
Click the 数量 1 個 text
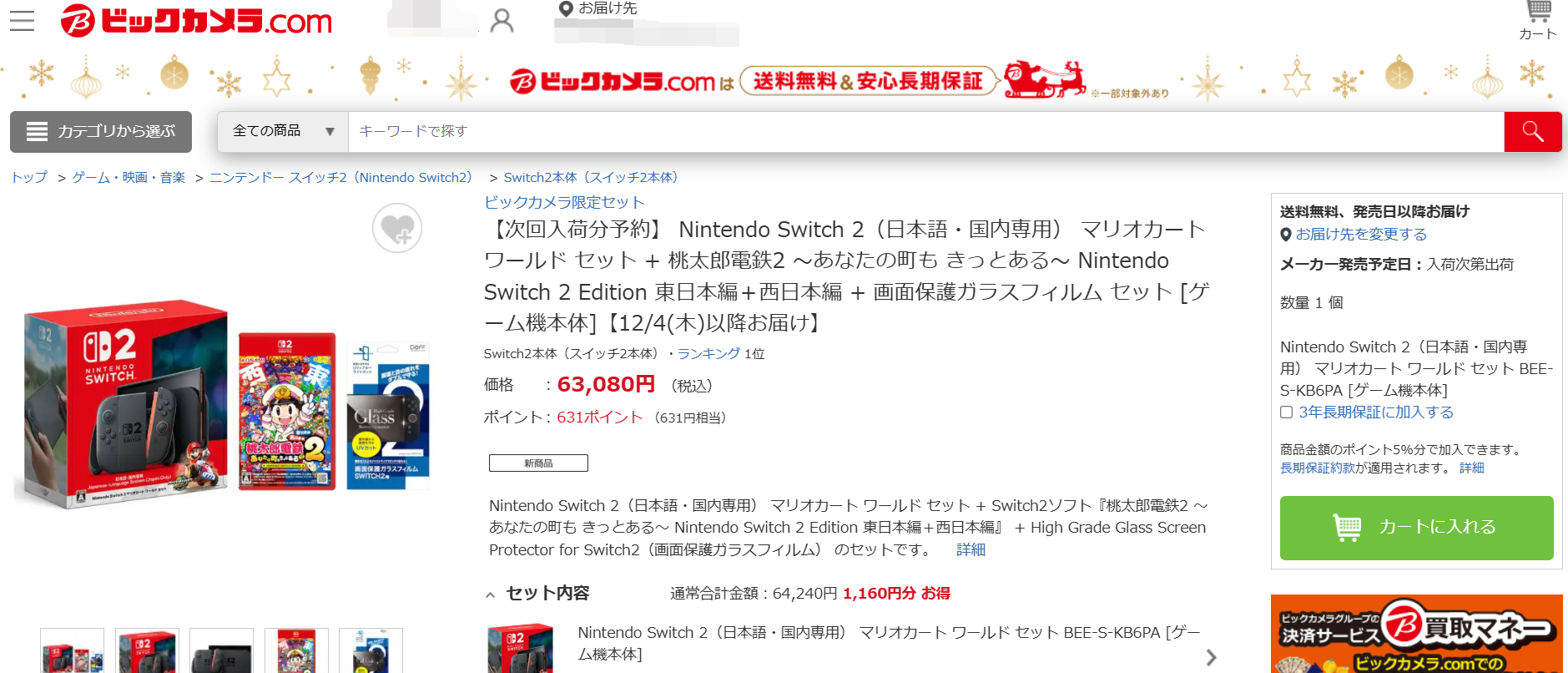tap(1311, 303)
